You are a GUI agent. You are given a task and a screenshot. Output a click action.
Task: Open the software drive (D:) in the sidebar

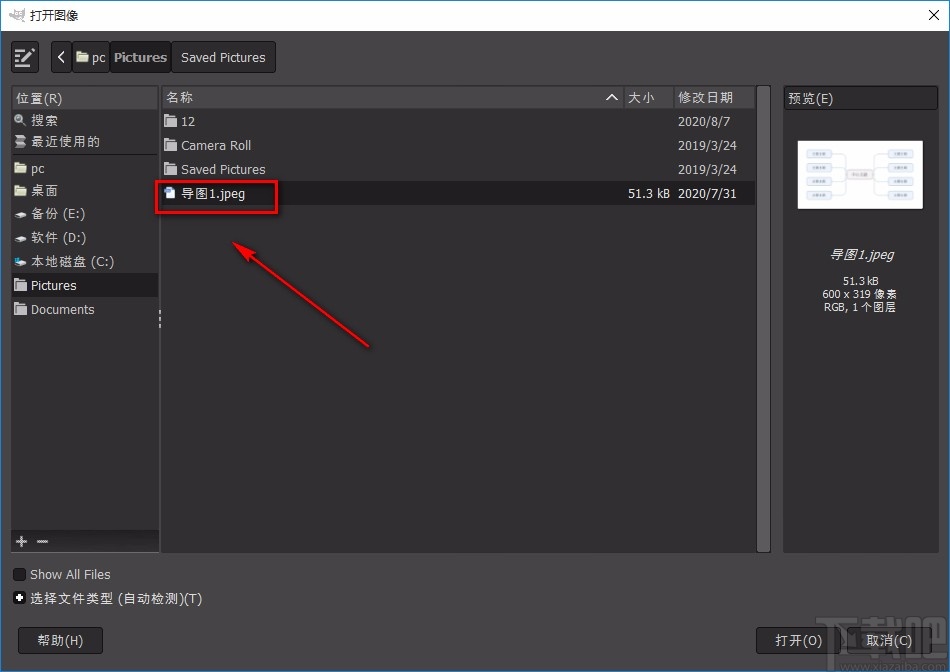click(x=84, y=238)
